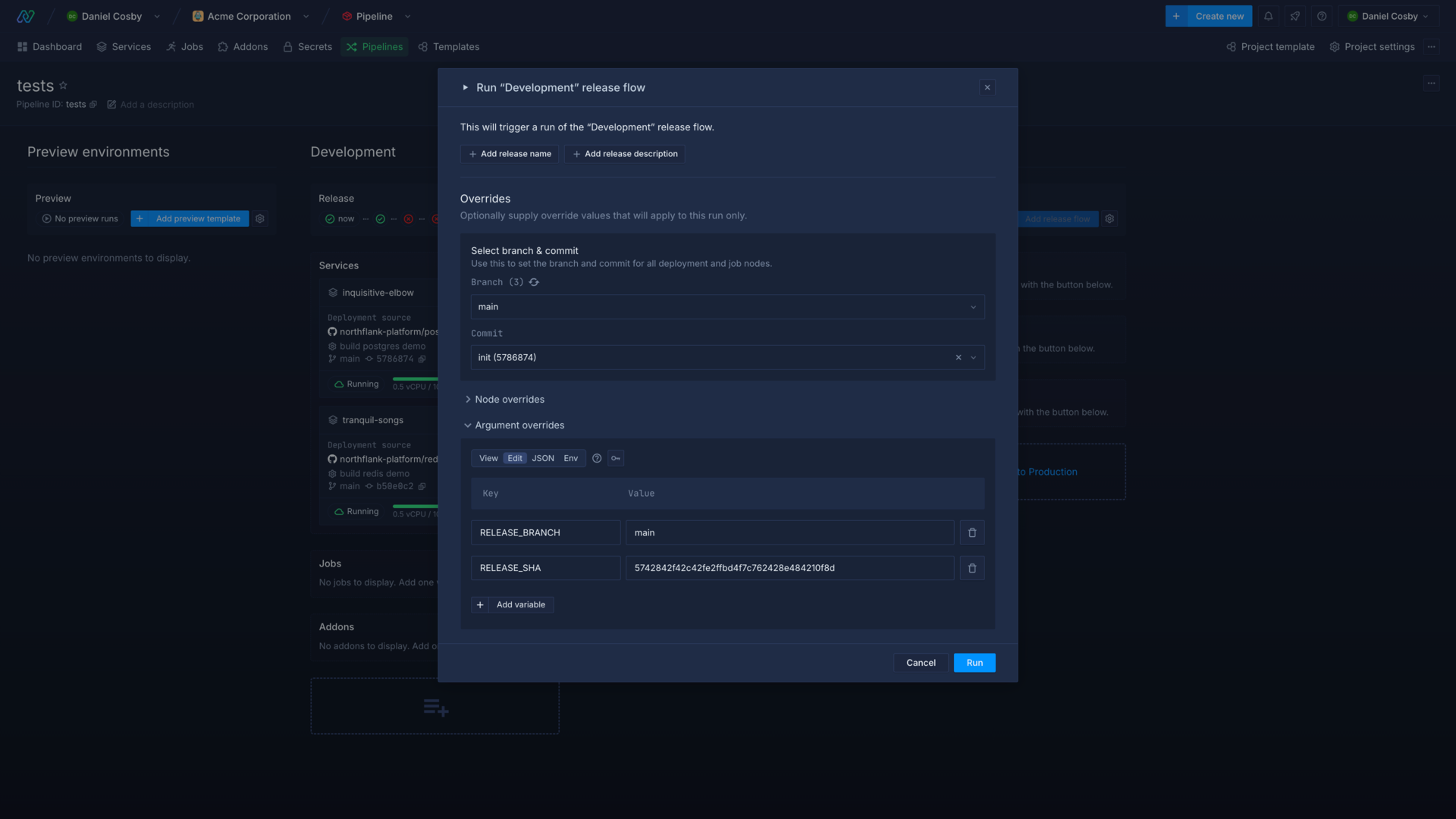Click Add release description button
Image resolution: width=1456 pixels, height=819 pixels.
[x=625, y=154]
